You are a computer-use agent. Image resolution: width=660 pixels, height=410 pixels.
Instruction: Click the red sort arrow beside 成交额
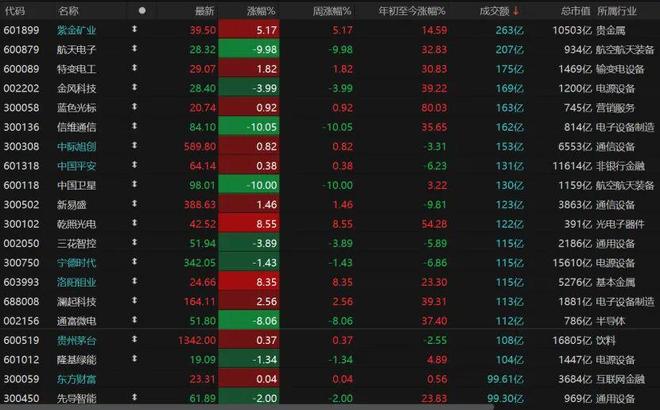pos(516,11)
